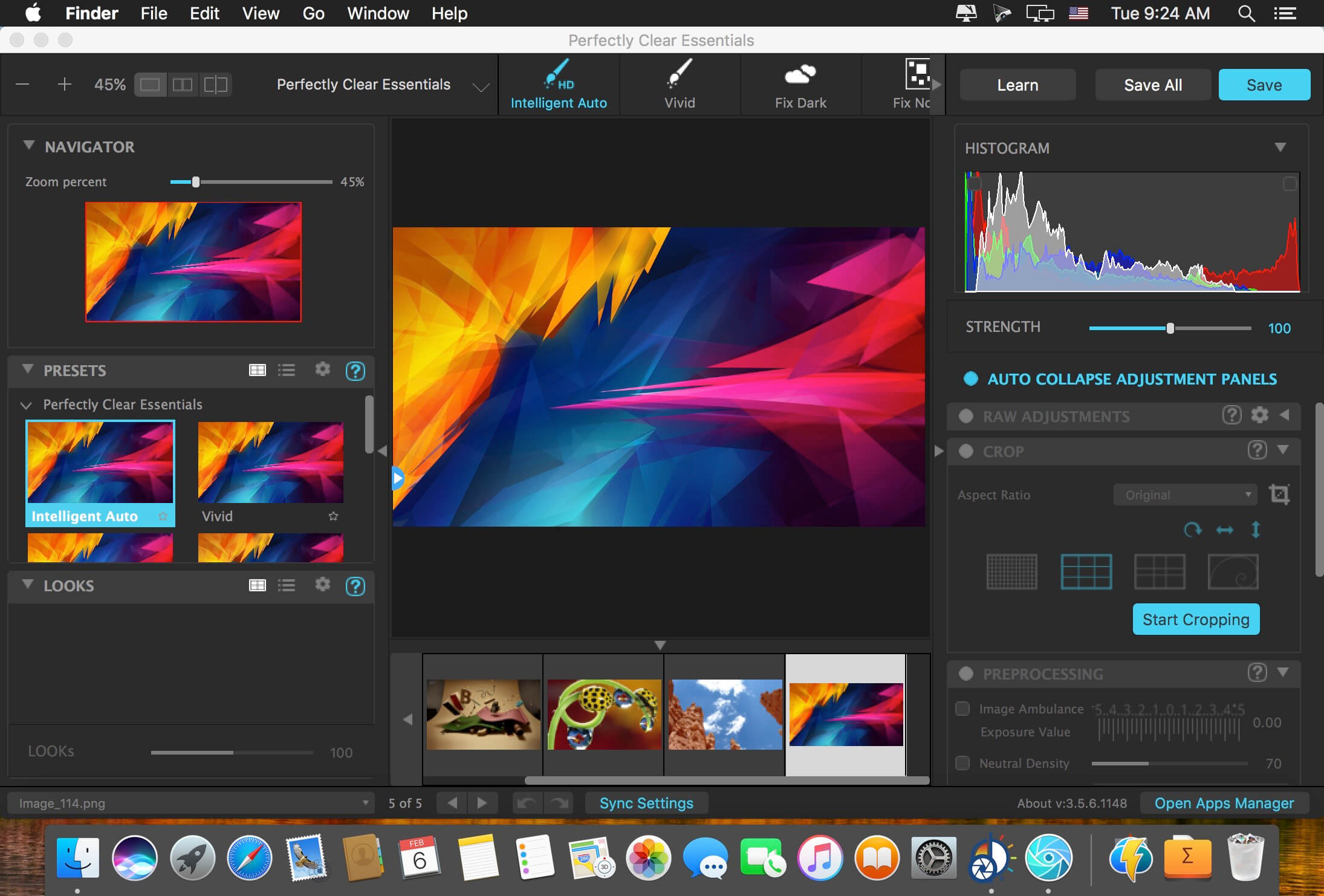
Task: Open the Window menu
Action: click(x=378, y=13)
